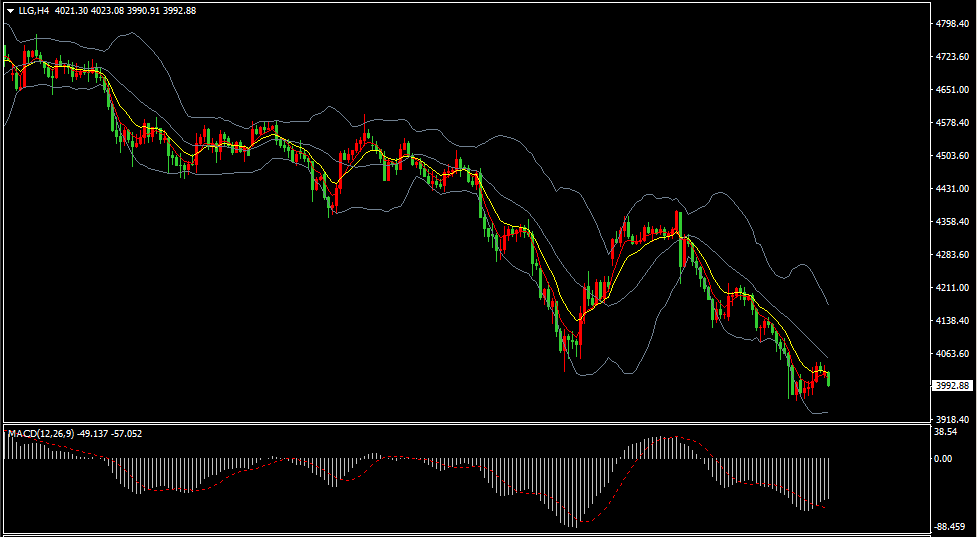Click the 0.00 MACD zero level label

click(944, 458)
